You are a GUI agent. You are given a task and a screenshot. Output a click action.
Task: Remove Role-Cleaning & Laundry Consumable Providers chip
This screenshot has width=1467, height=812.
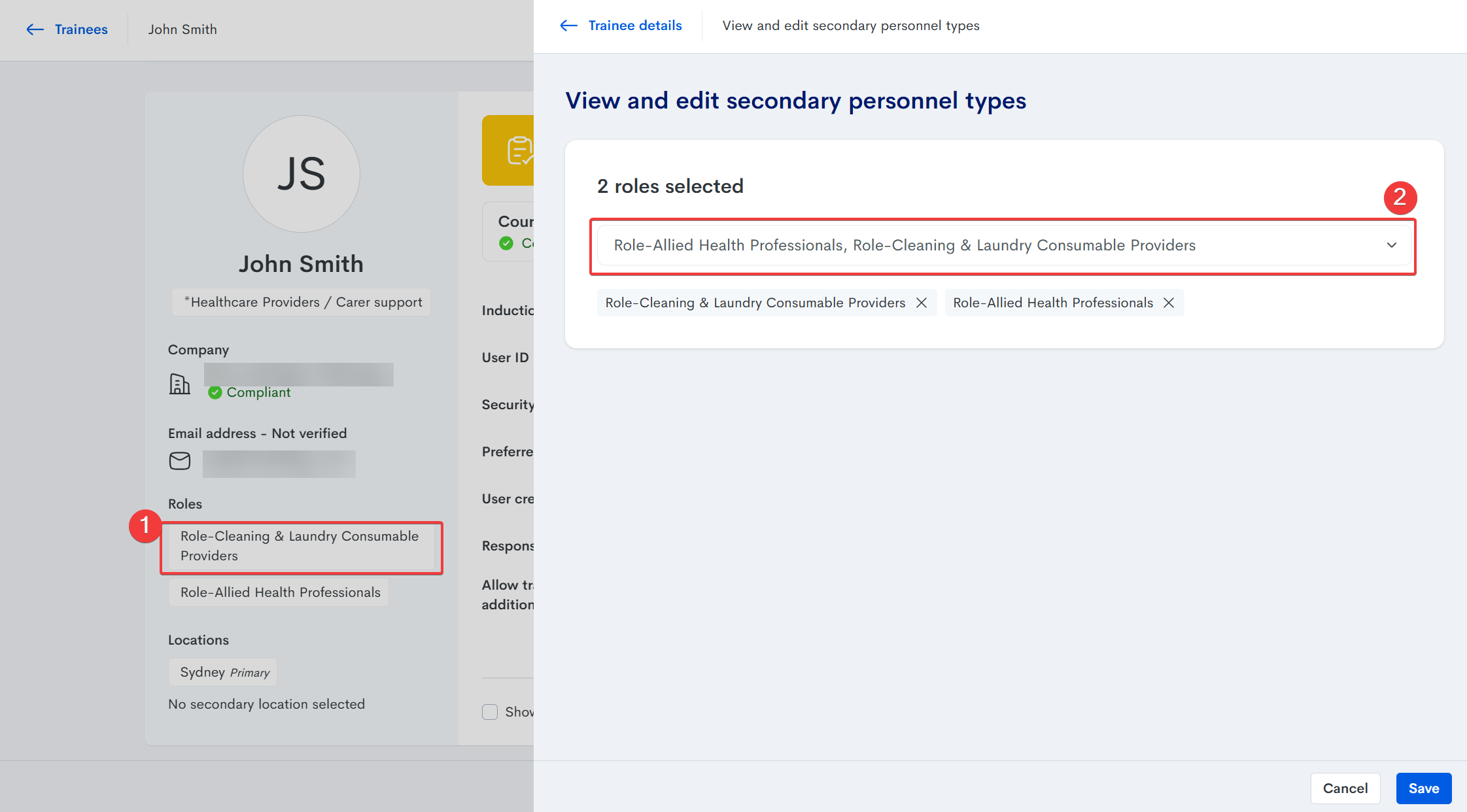point(922,303)
